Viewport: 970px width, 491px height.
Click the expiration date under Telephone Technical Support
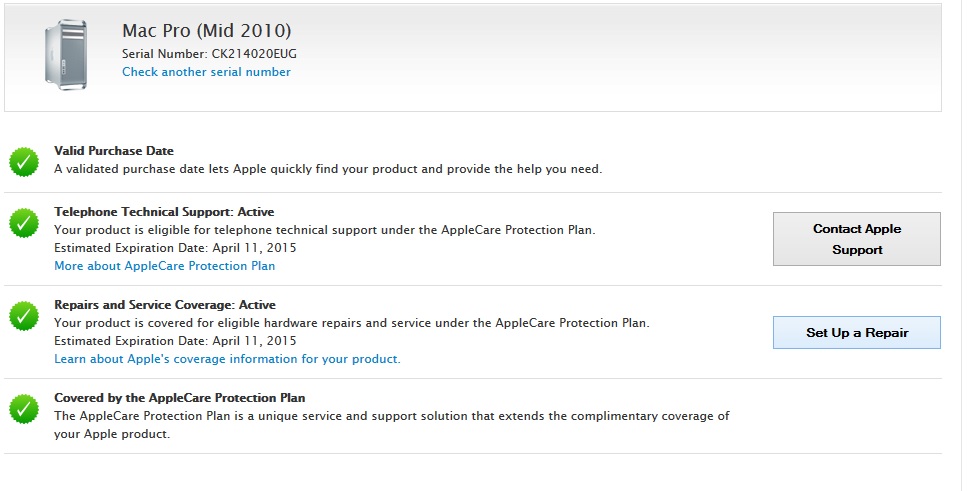click(x=175, y=248)
